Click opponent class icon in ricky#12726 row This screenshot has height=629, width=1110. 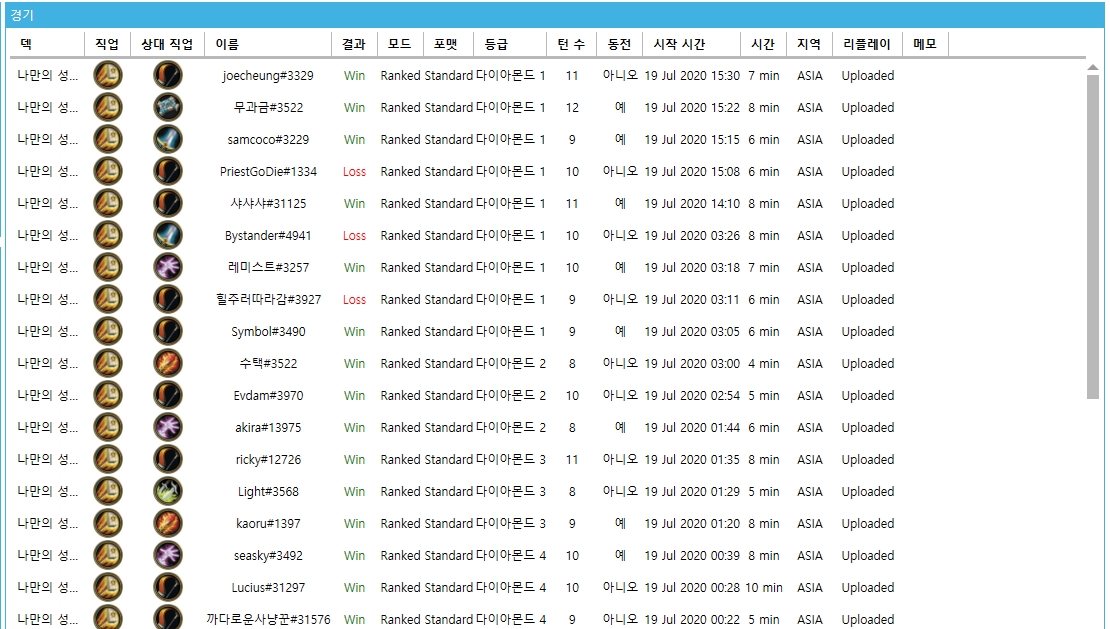point(168,459)
